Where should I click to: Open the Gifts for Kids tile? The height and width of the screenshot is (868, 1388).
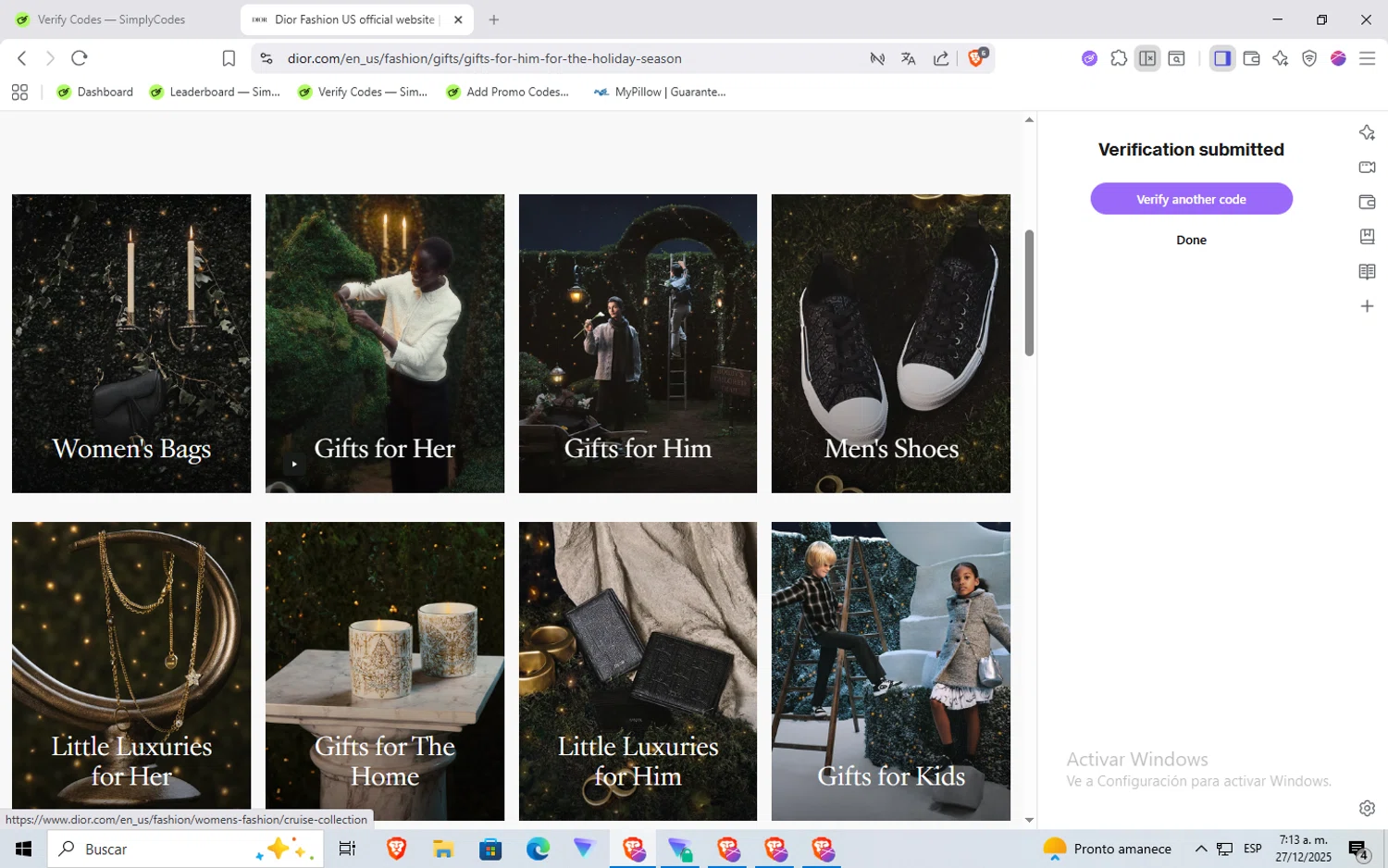point(891,671)
